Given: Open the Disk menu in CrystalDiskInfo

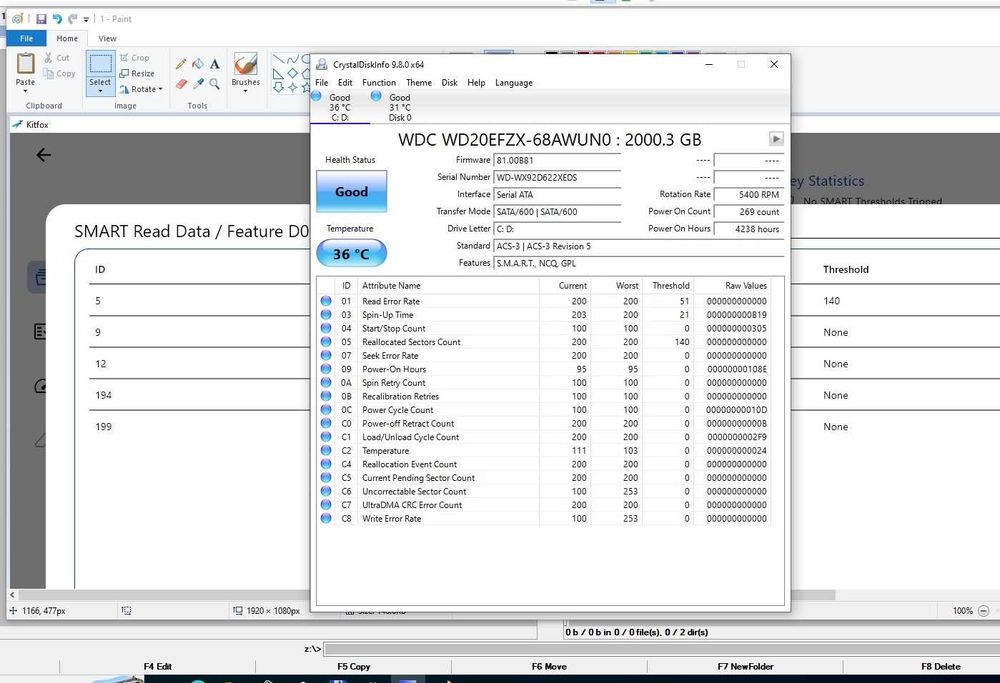Looking at the screenshot, I should (450, 83).
